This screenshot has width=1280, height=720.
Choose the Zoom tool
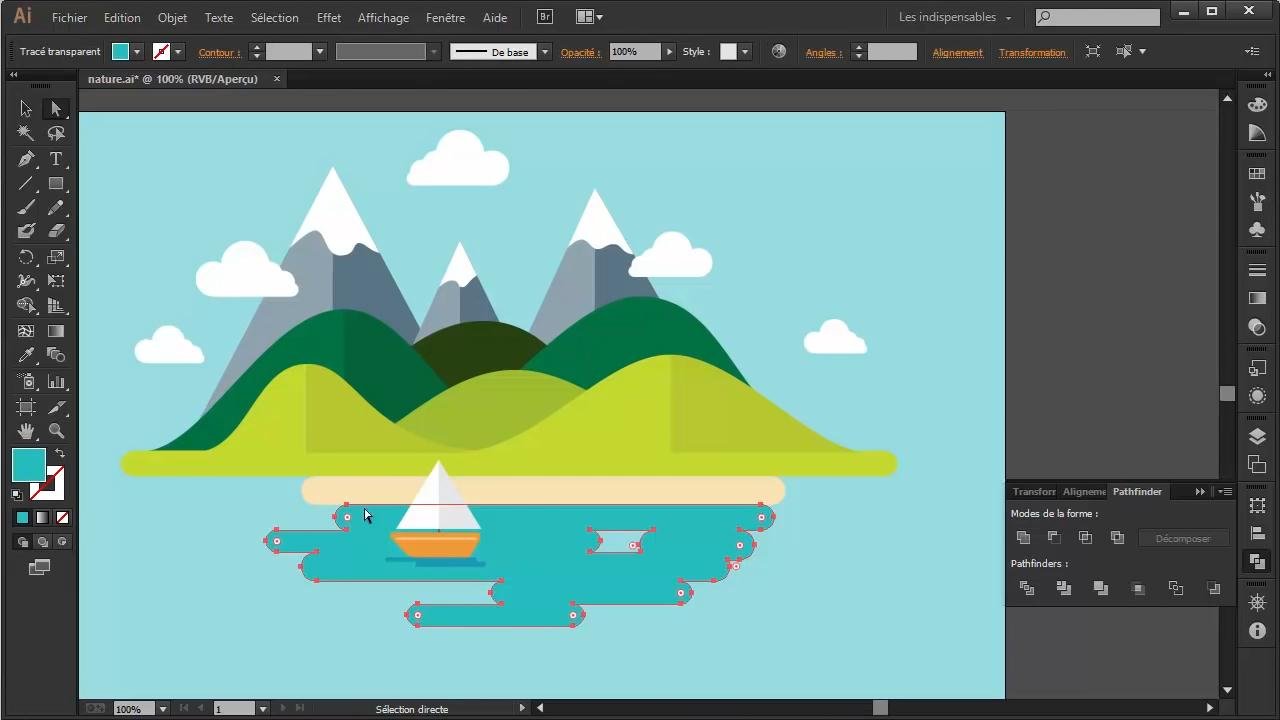(56, 431)
